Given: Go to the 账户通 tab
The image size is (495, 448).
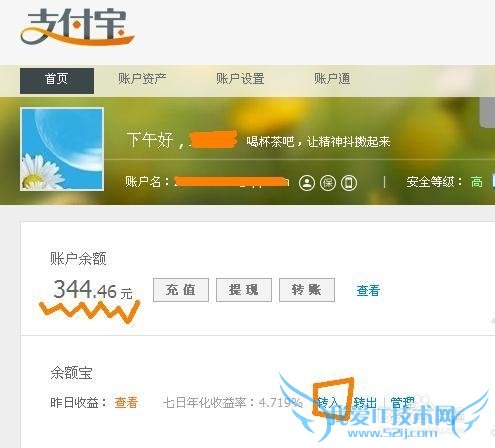Looking at the screenshot, I should (332, 79).
